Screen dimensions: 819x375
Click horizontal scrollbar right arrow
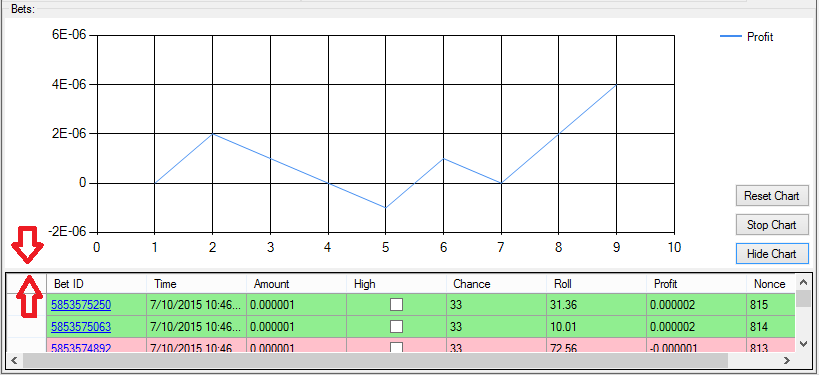(787, 360)
